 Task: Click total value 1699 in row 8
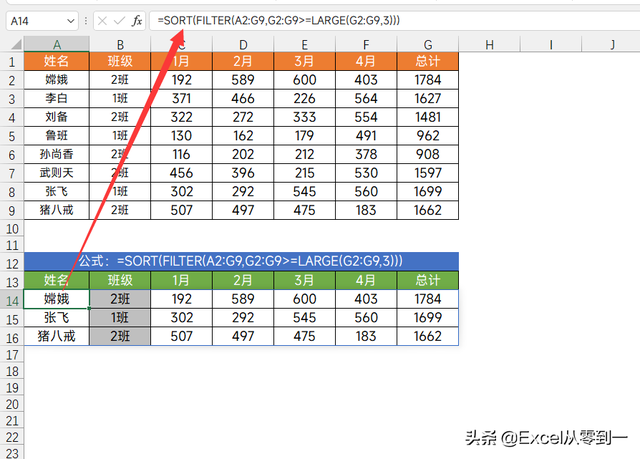click(x=428, y=191)
